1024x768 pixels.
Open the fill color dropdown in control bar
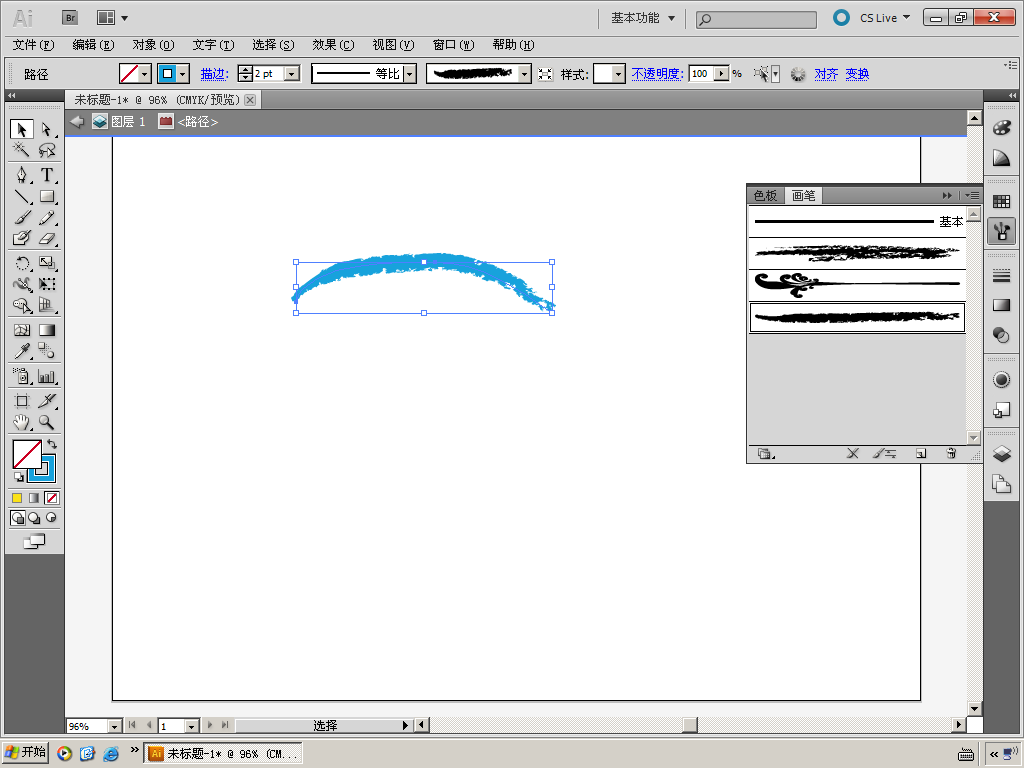click(x=146, y=74)
